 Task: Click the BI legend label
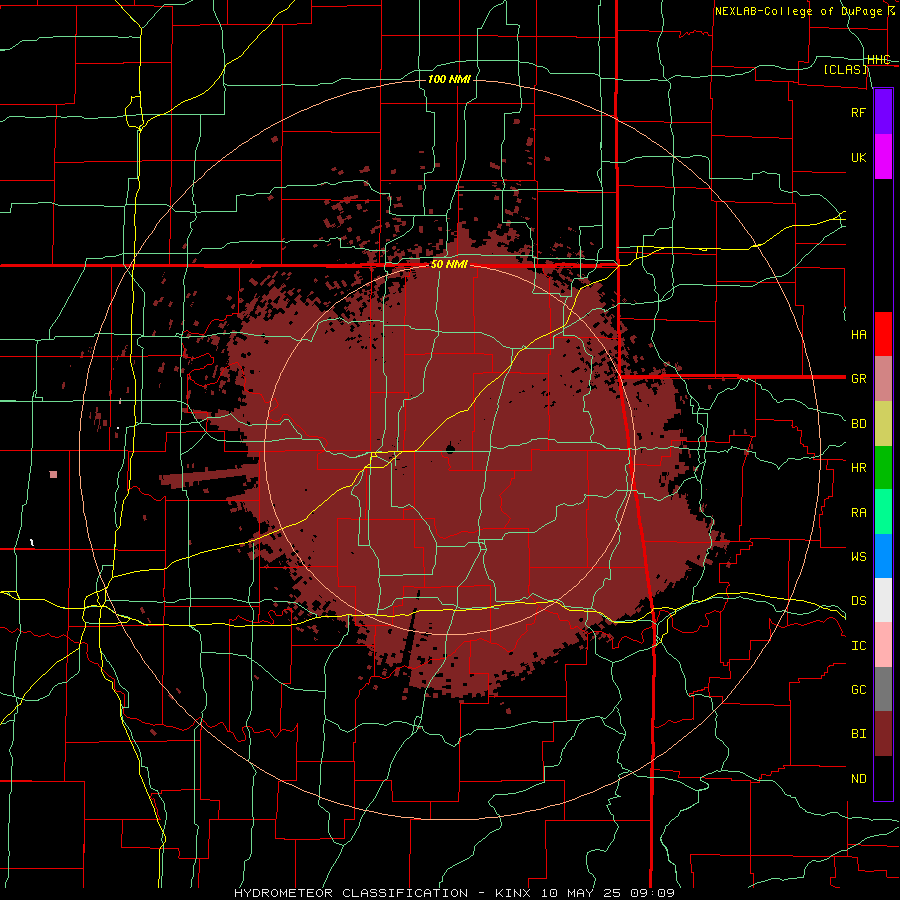tap(858, 734)
